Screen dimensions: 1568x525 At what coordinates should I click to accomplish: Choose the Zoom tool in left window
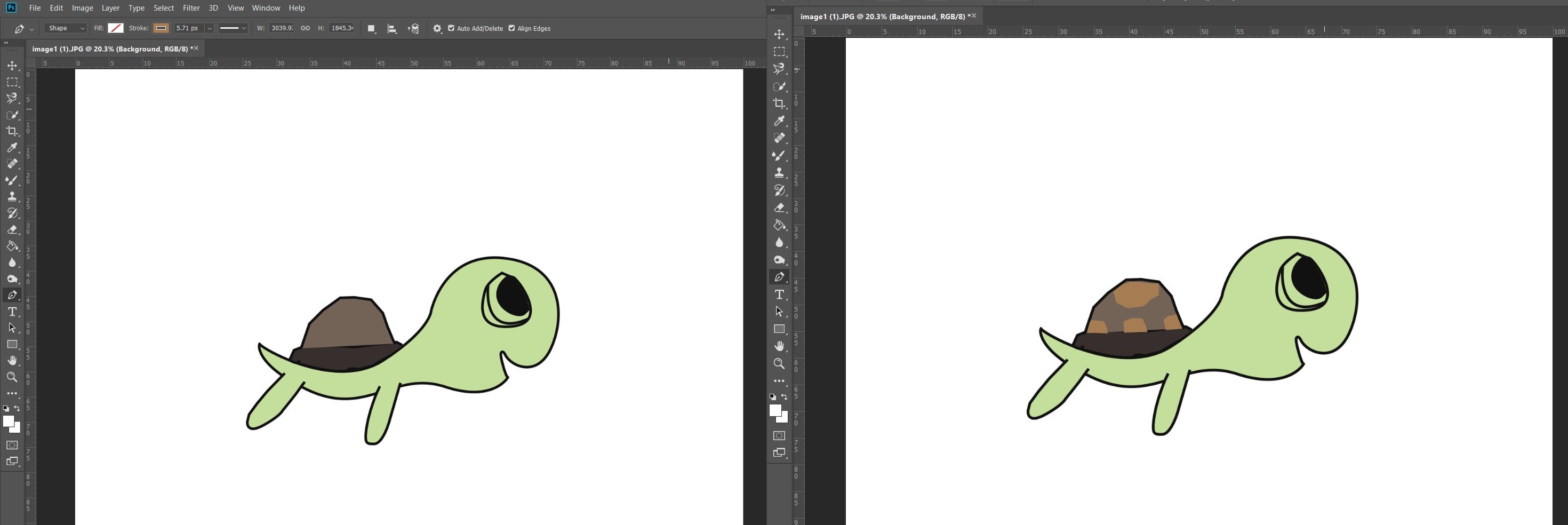(x=12, y=377)
